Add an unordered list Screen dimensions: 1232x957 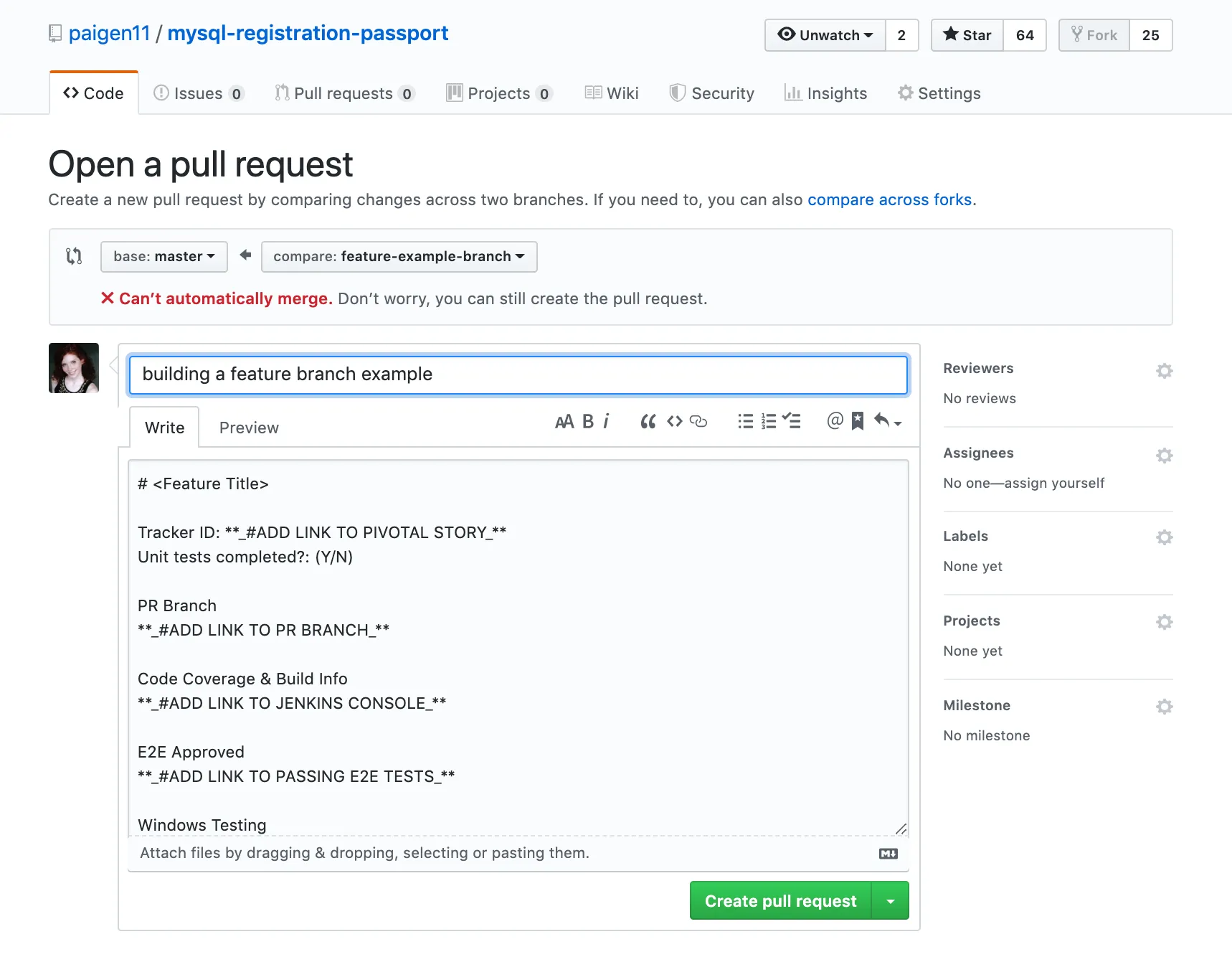point(745,421)
